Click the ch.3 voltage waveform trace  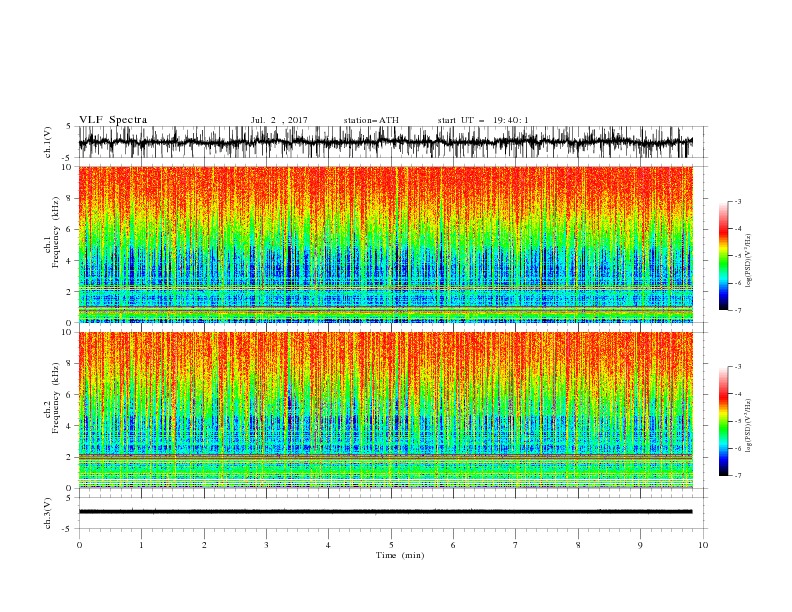pos(385,512)
